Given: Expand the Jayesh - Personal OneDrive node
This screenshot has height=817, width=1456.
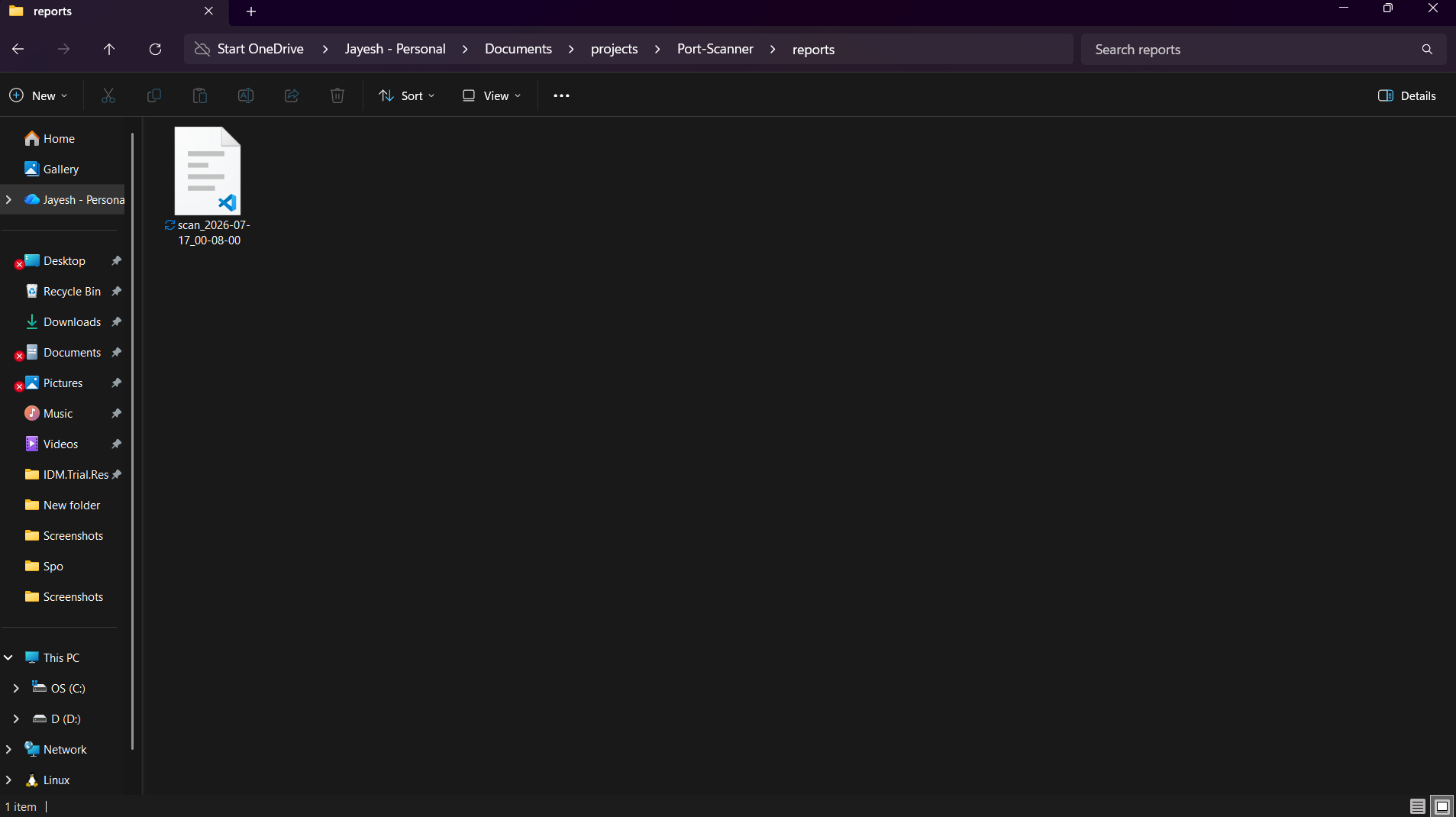Looking at the screenshot, I should pos(8,199).
